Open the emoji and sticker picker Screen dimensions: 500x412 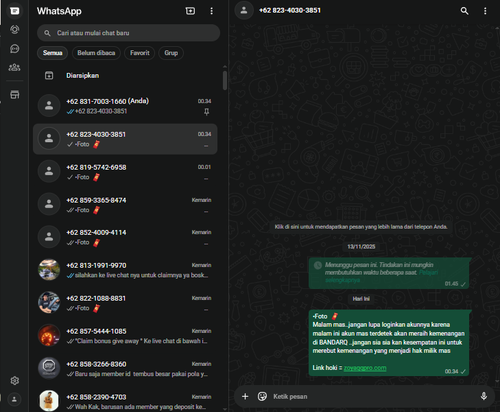(x=262, y=396)
